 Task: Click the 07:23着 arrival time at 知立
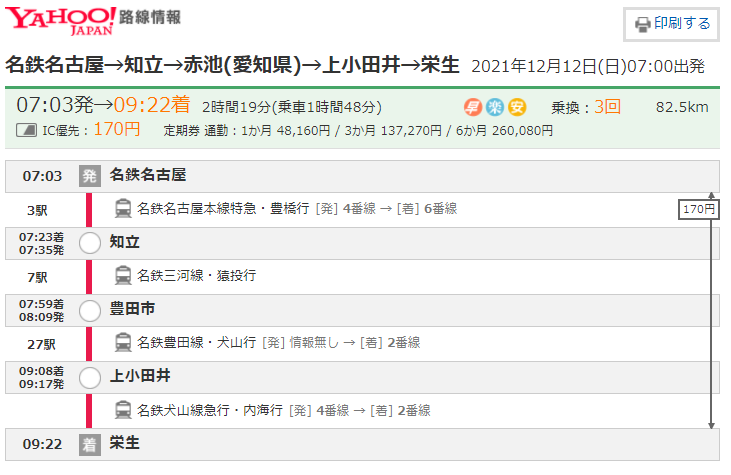coord(41,237)
